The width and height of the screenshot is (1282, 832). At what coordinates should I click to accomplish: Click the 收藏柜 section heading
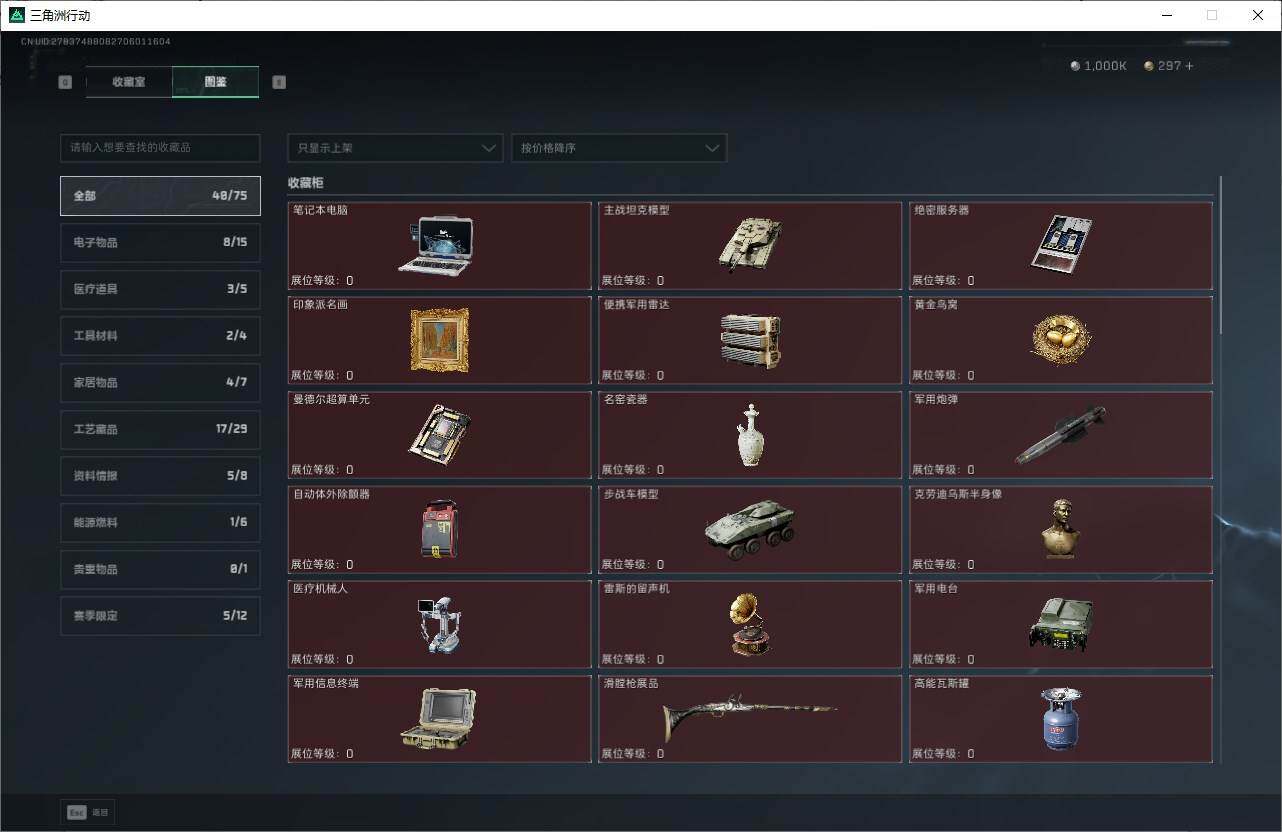click(x=305, y=183)
